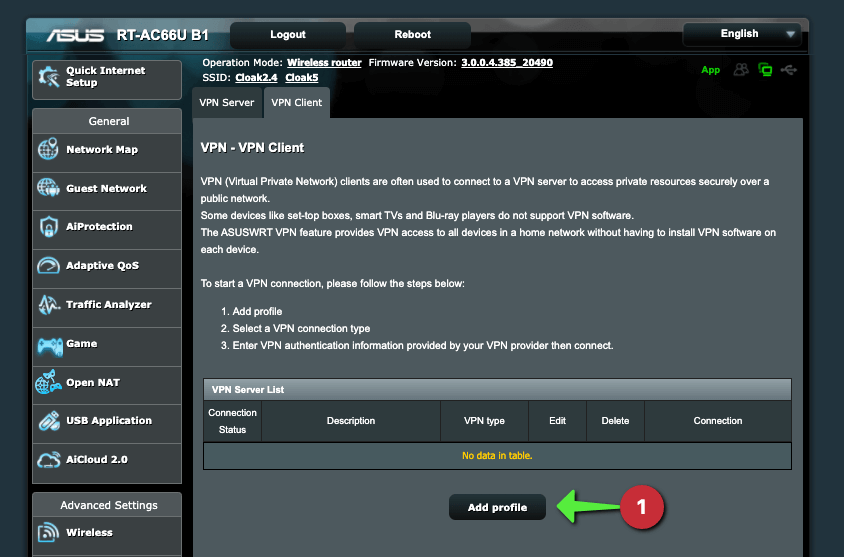
Task: Click the AiCloud 2.0 cloud icon
Action: pos(48,460)
